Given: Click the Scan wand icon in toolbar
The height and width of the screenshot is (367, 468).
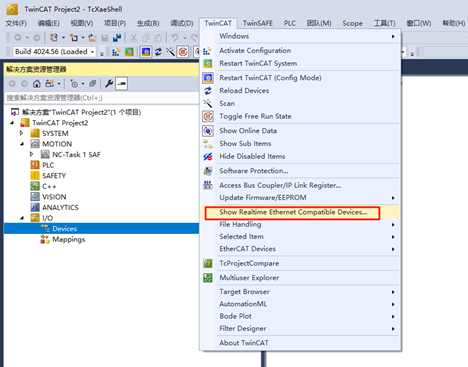Looking at the screenshot, I should point(170,52).
